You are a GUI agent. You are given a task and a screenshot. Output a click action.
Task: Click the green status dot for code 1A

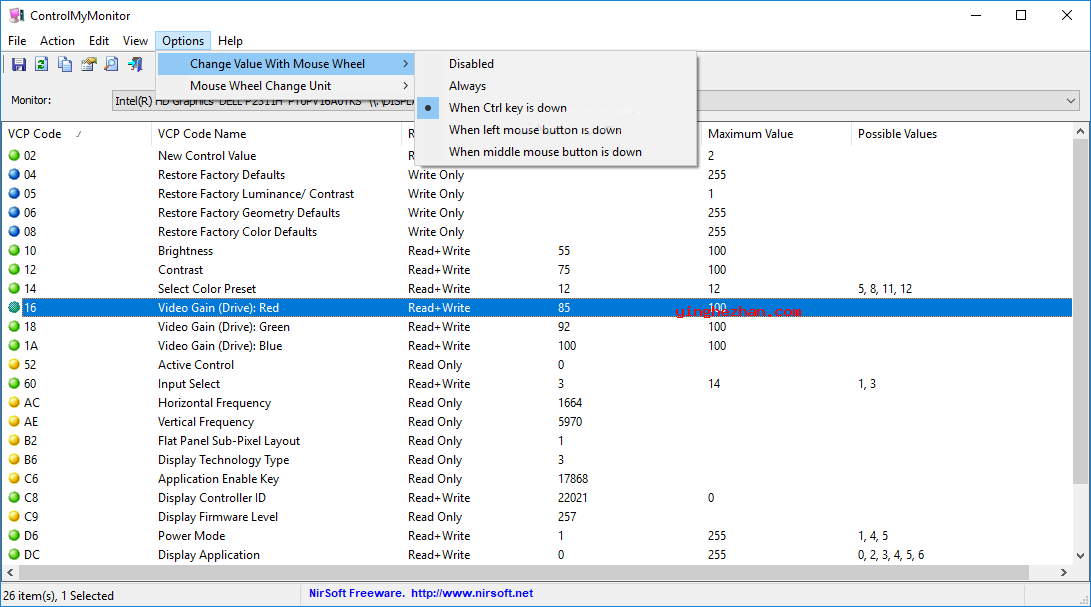tap(14, 345)
